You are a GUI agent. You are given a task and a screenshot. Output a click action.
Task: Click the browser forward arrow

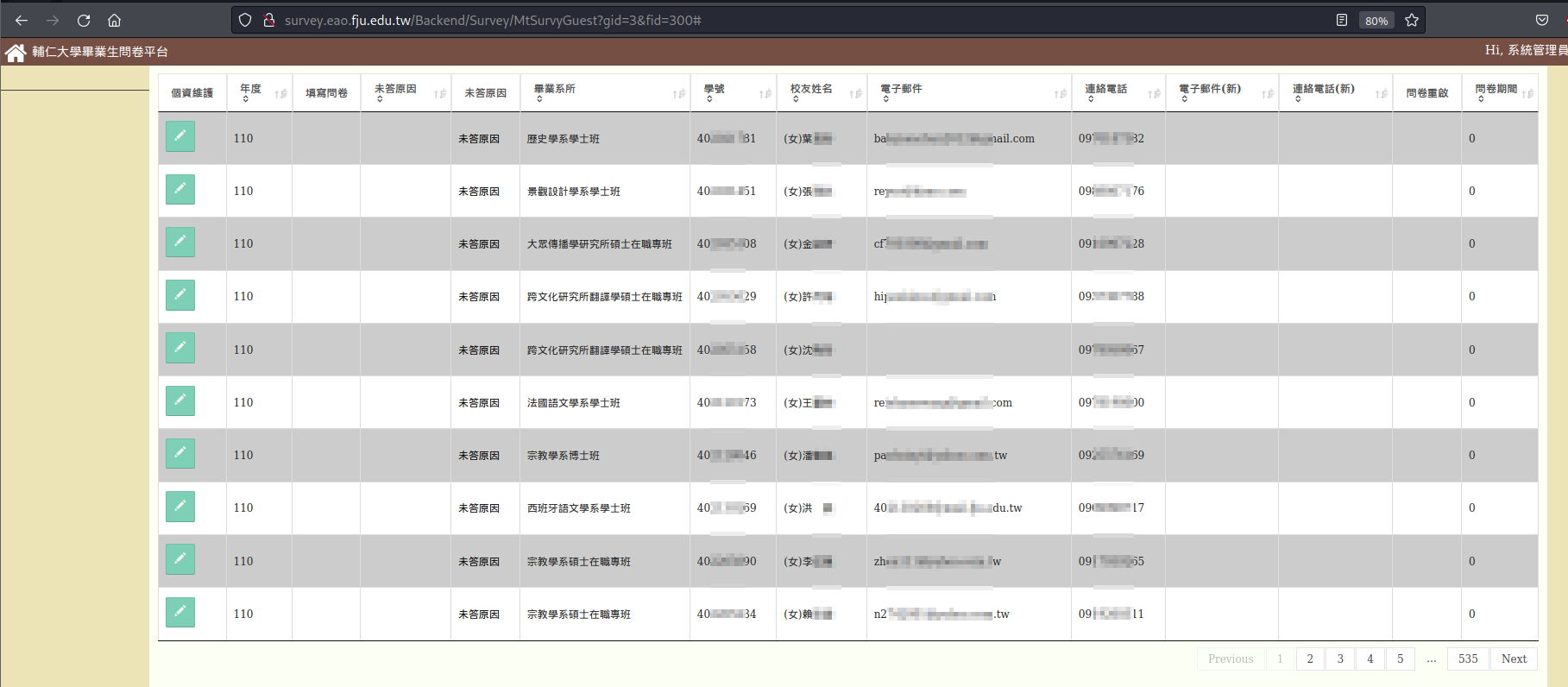[53, 20]
